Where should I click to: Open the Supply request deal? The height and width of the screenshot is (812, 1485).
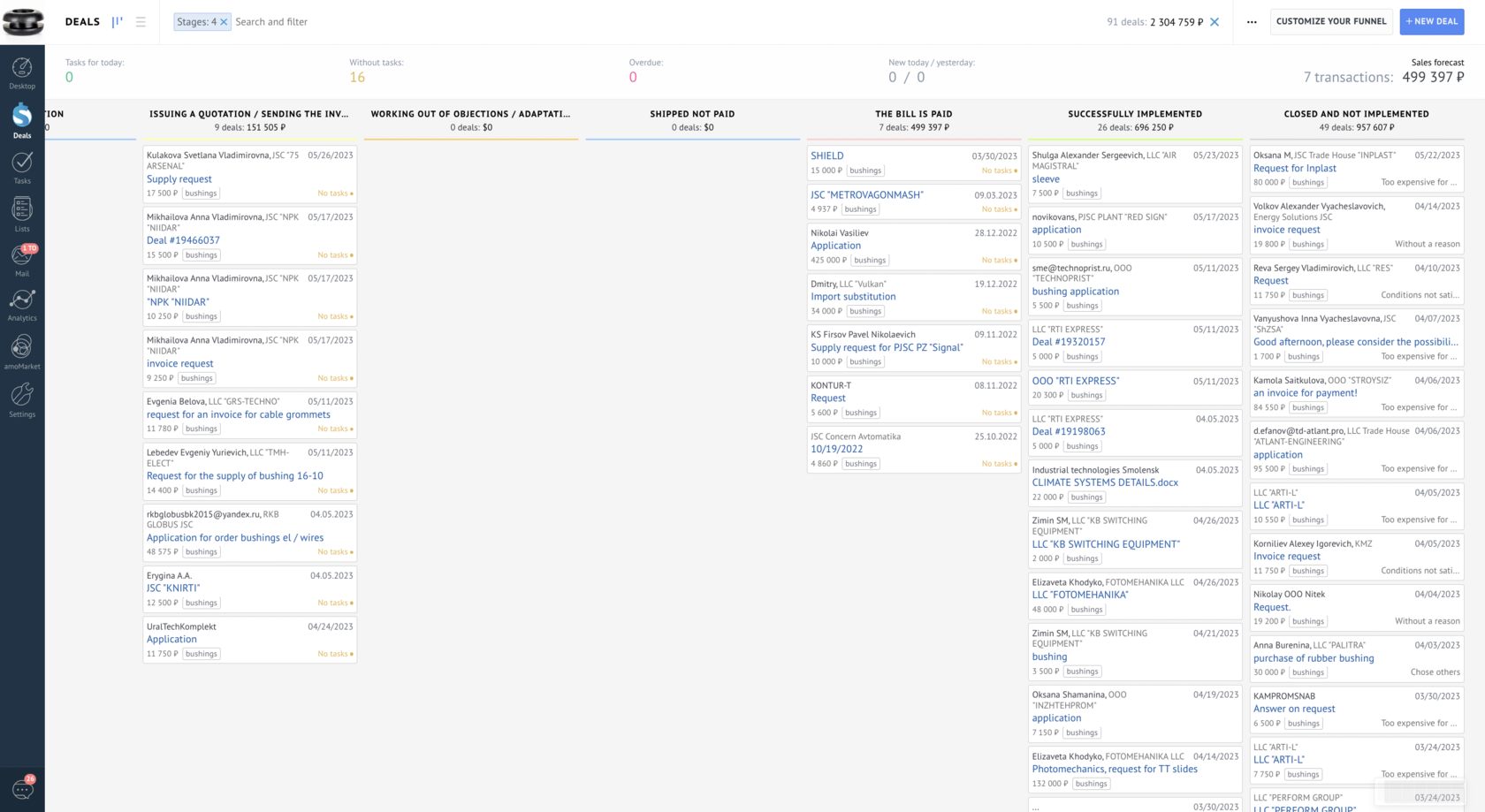click(179, 178)
